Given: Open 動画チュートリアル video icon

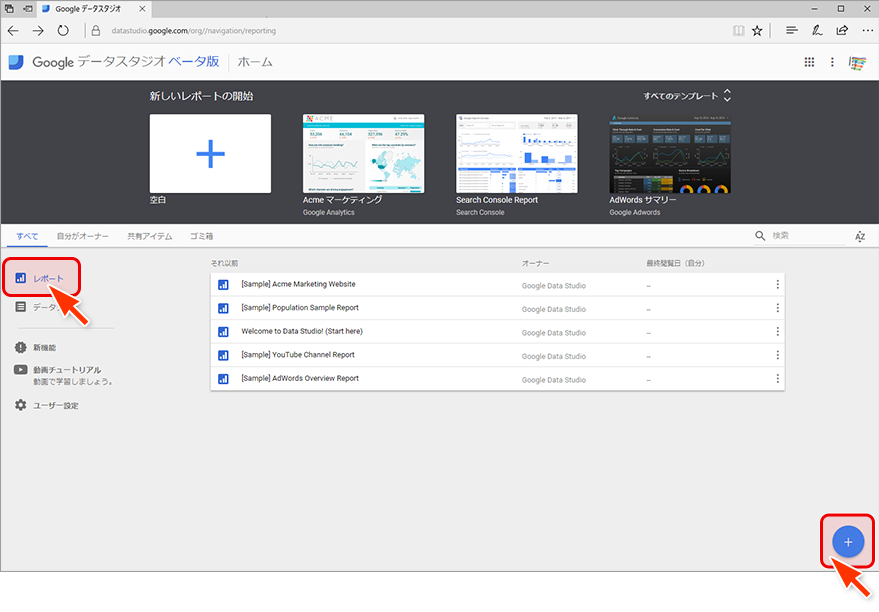Looking at the screenshot, I should pyautogui.click(x=21, y=369).
